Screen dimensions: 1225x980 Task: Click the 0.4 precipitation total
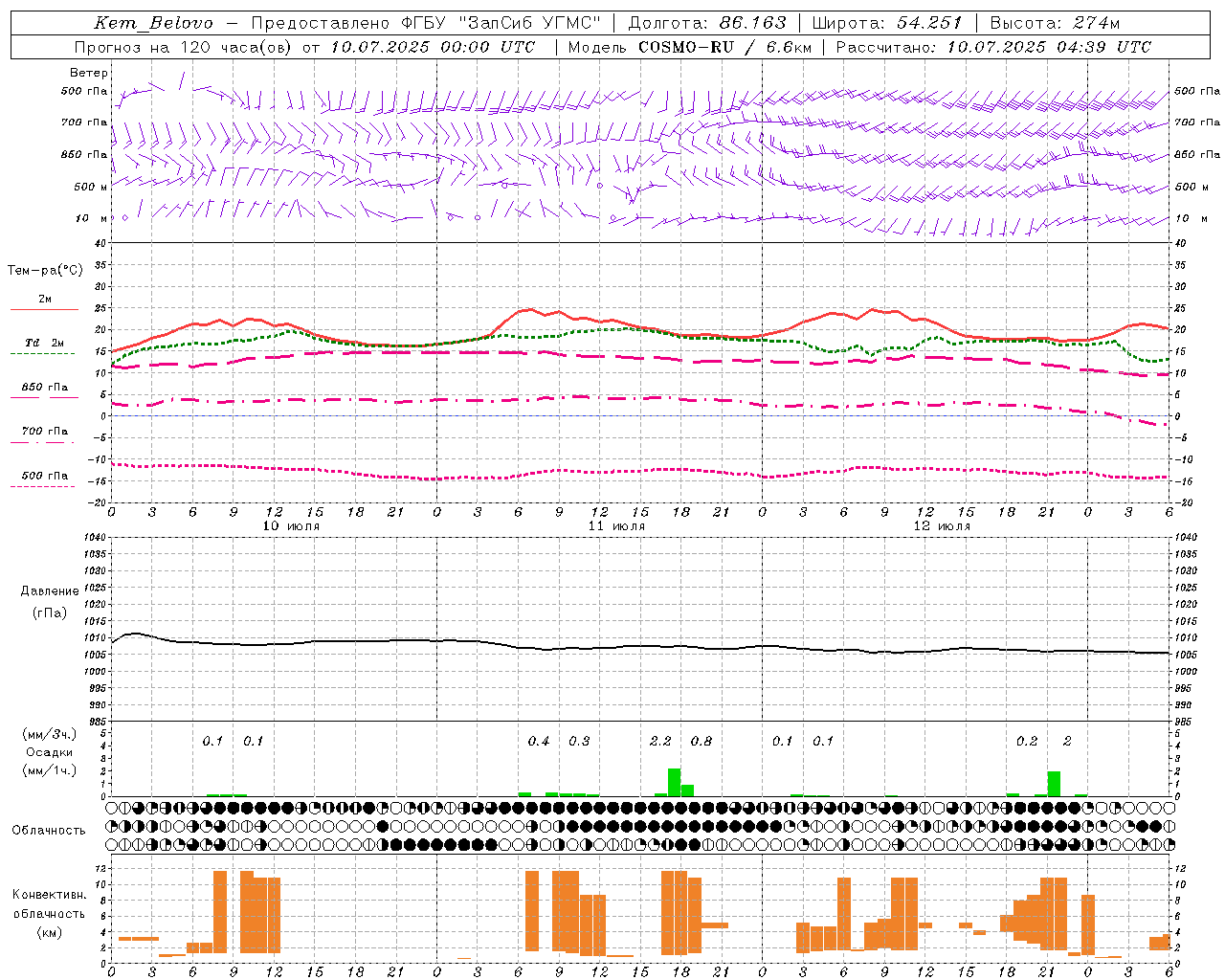[539, 741]
